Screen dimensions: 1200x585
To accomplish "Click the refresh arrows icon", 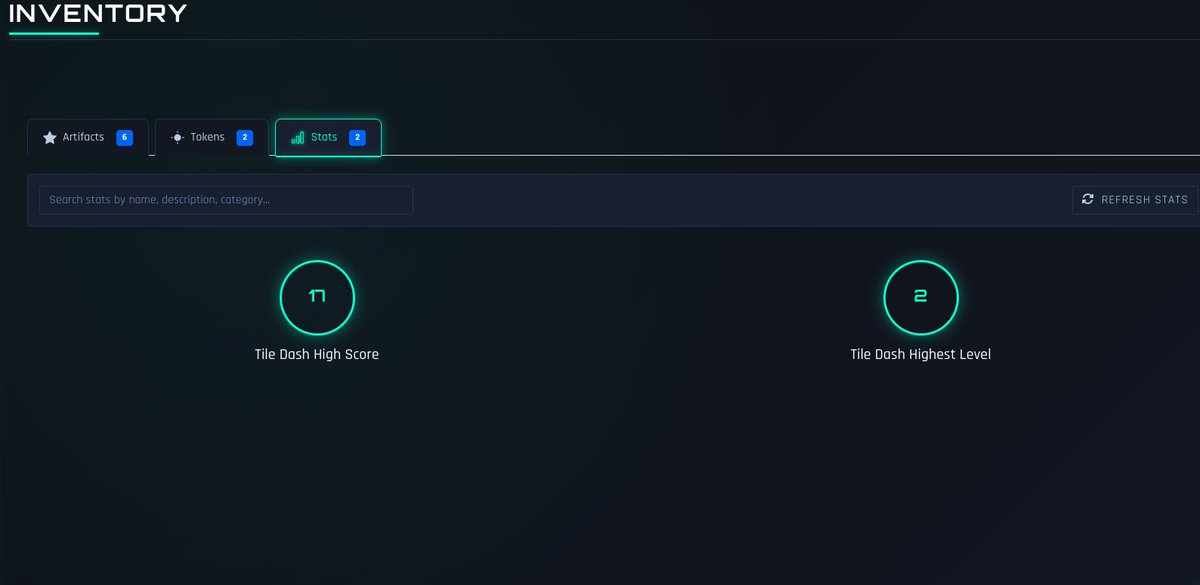I will pos(1088,200).
